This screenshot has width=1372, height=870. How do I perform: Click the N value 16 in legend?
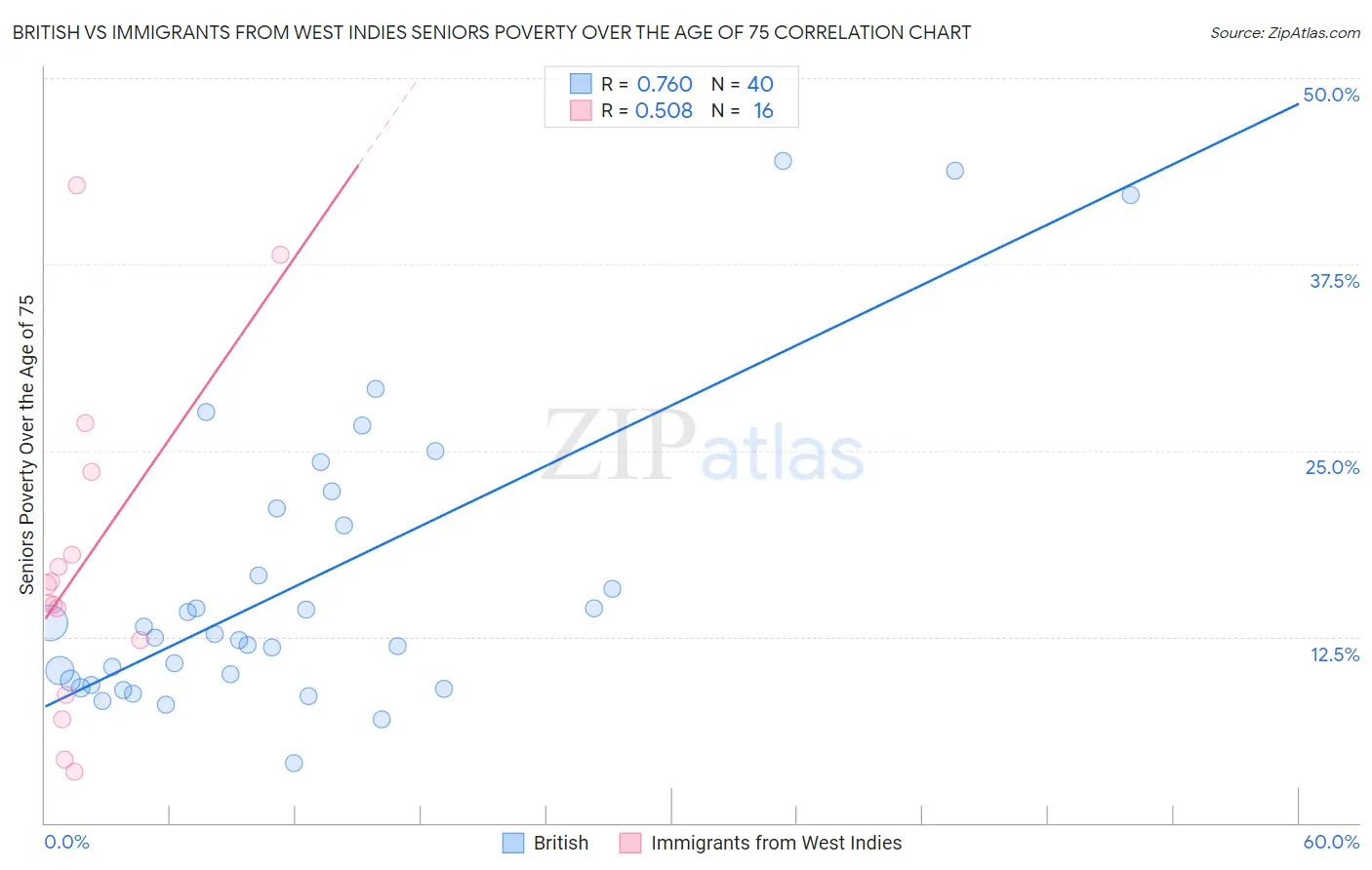click(x=763, y=110)
